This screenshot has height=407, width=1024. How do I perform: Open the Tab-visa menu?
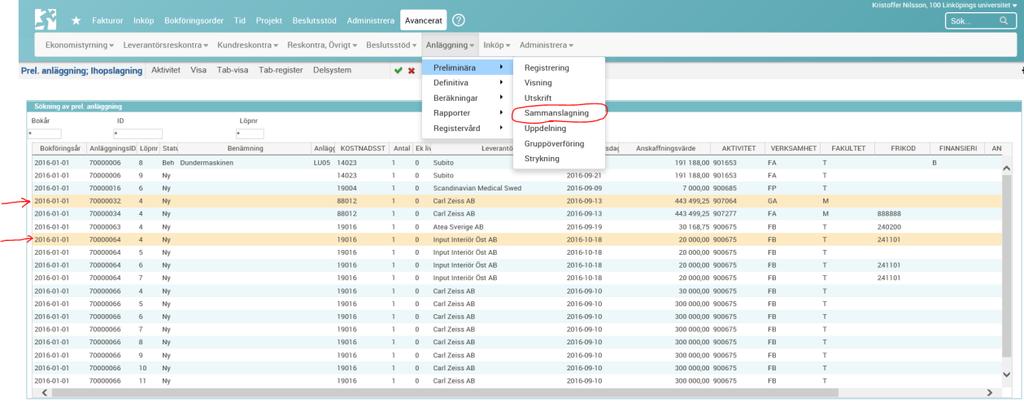(232, 70)
